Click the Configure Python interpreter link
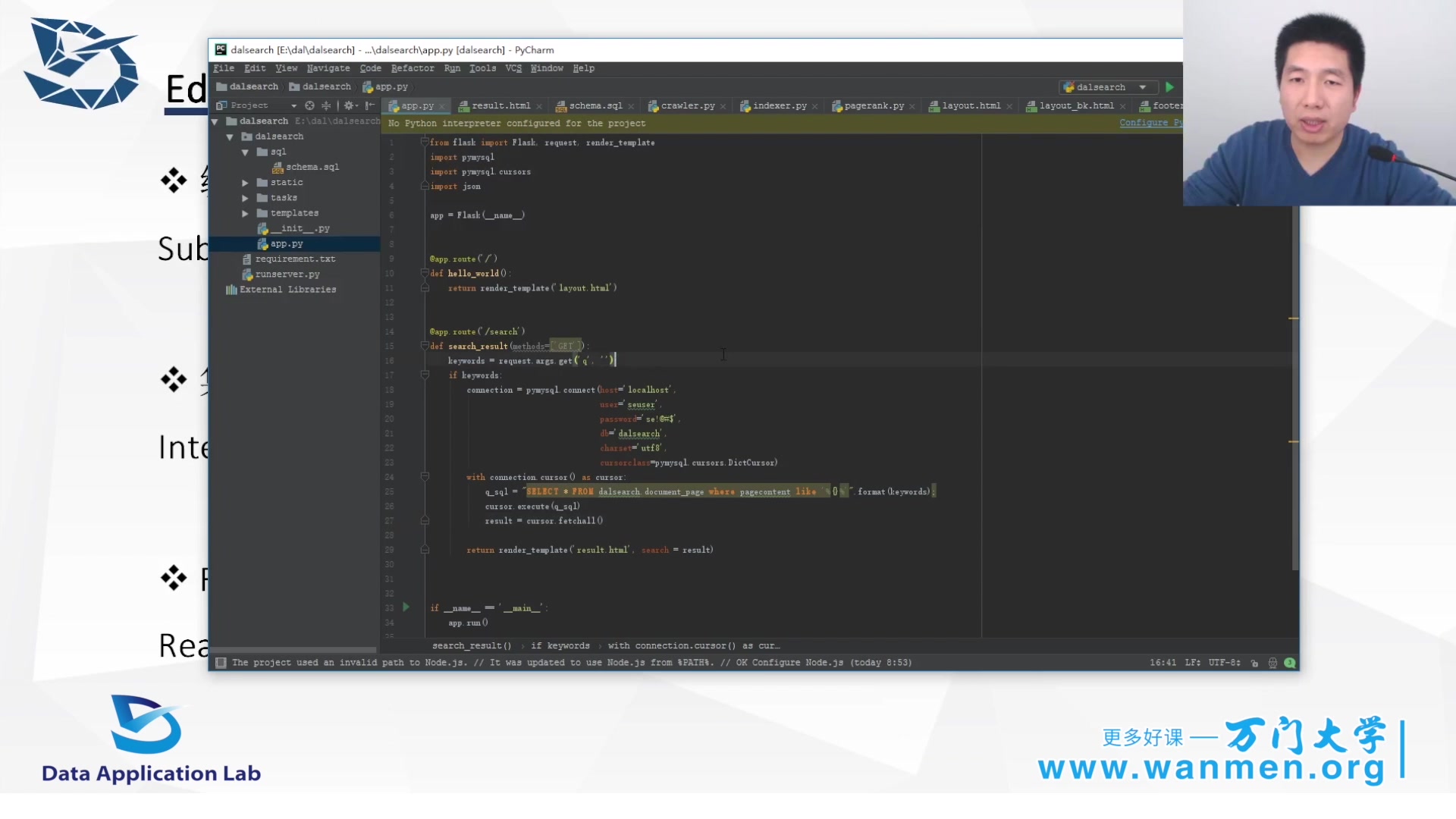Image resolution: width=1456 pixels, height=819 pixels. (x=1149, y=123)
